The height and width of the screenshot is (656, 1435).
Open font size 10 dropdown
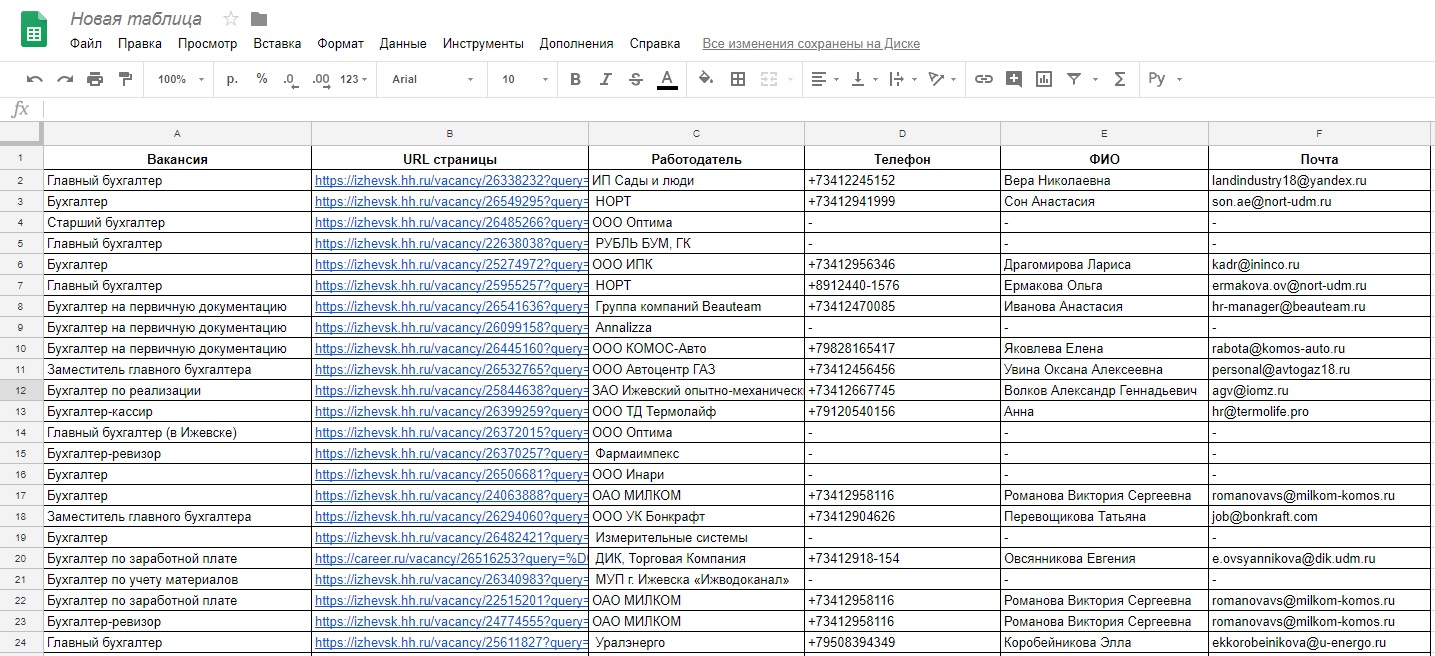[x=525, y=79]
